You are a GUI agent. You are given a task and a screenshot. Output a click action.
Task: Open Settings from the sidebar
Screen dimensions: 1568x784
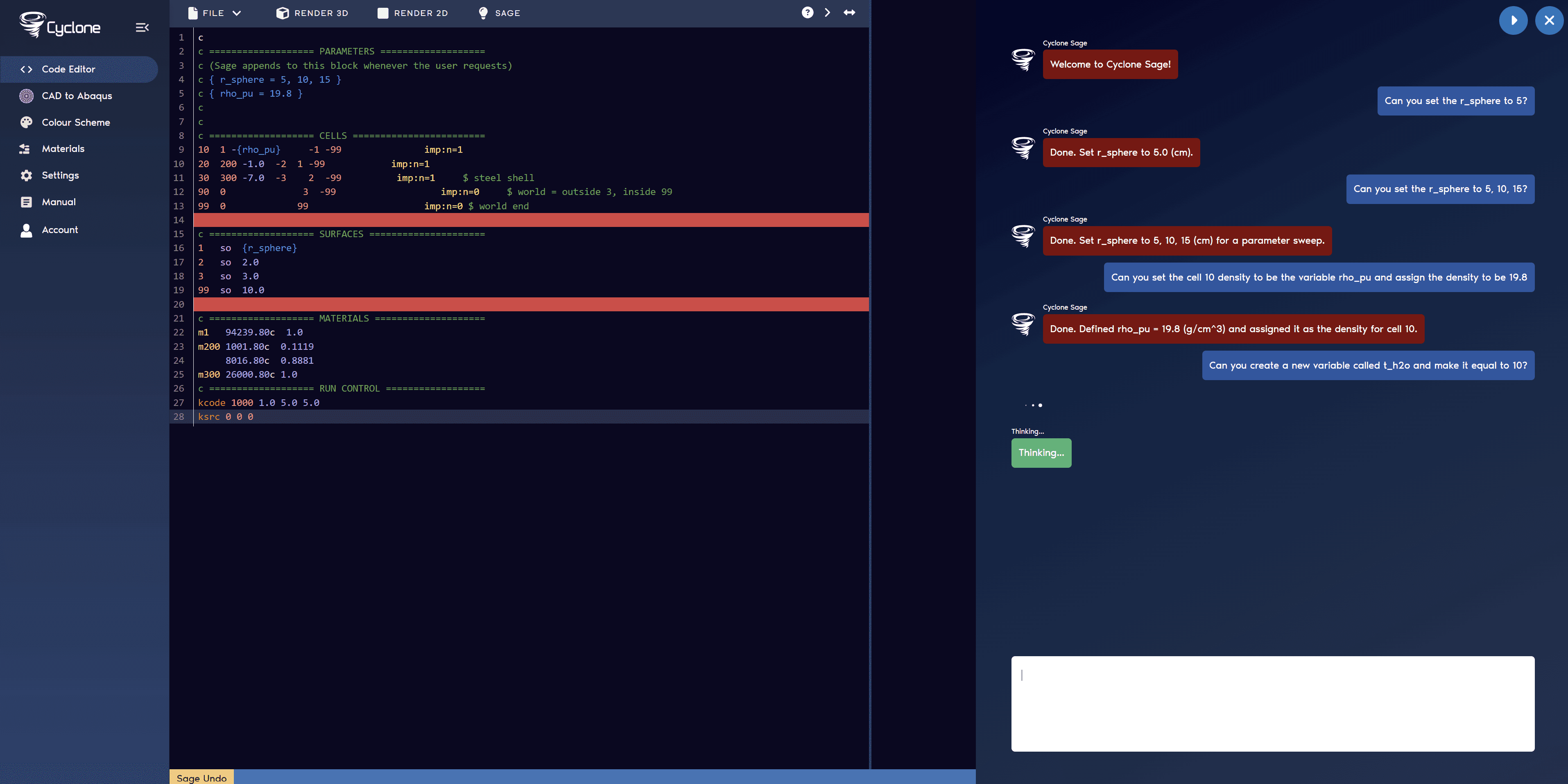(x=60, y=175)
